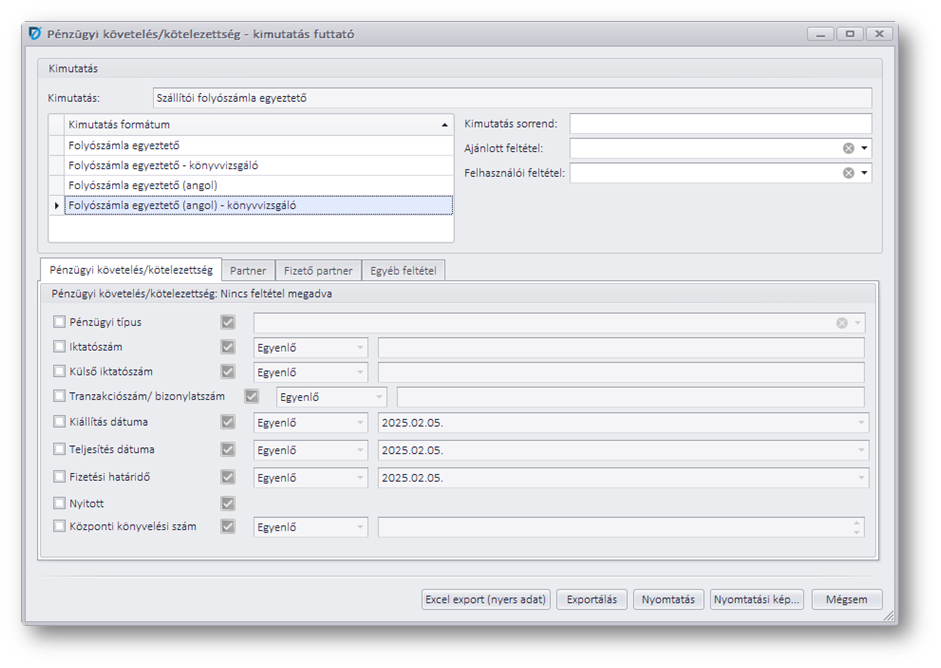
Task: Open the Kiállítás dátuma date picker dropdown
Action: click(x=860, y=423)
